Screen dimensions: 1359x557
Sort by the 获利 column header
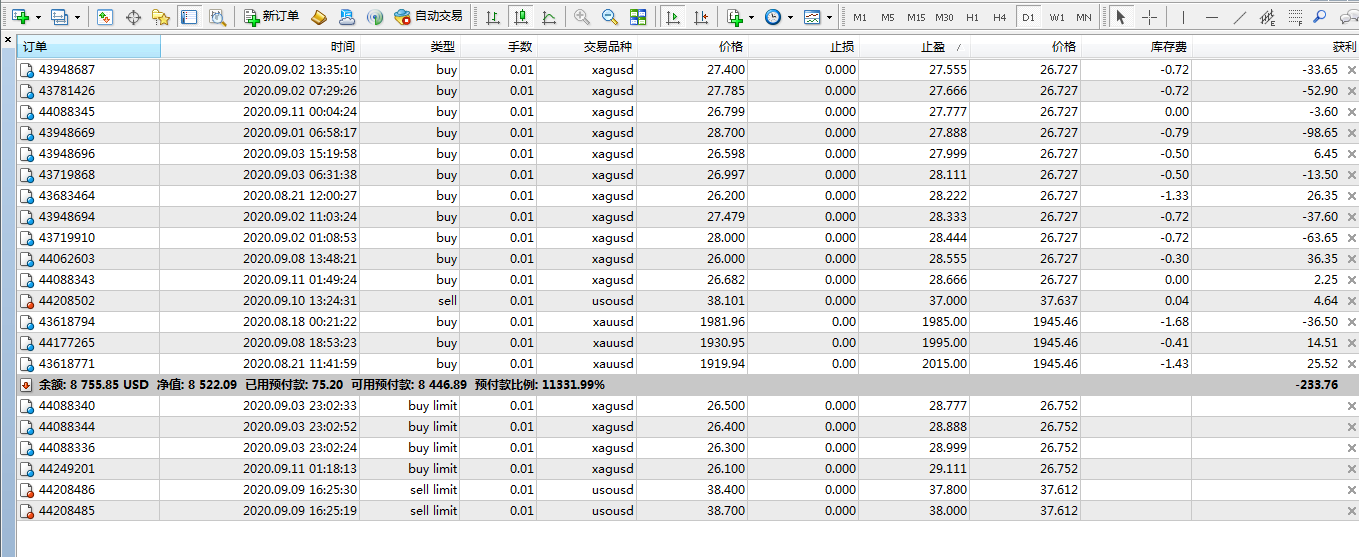1275,47
